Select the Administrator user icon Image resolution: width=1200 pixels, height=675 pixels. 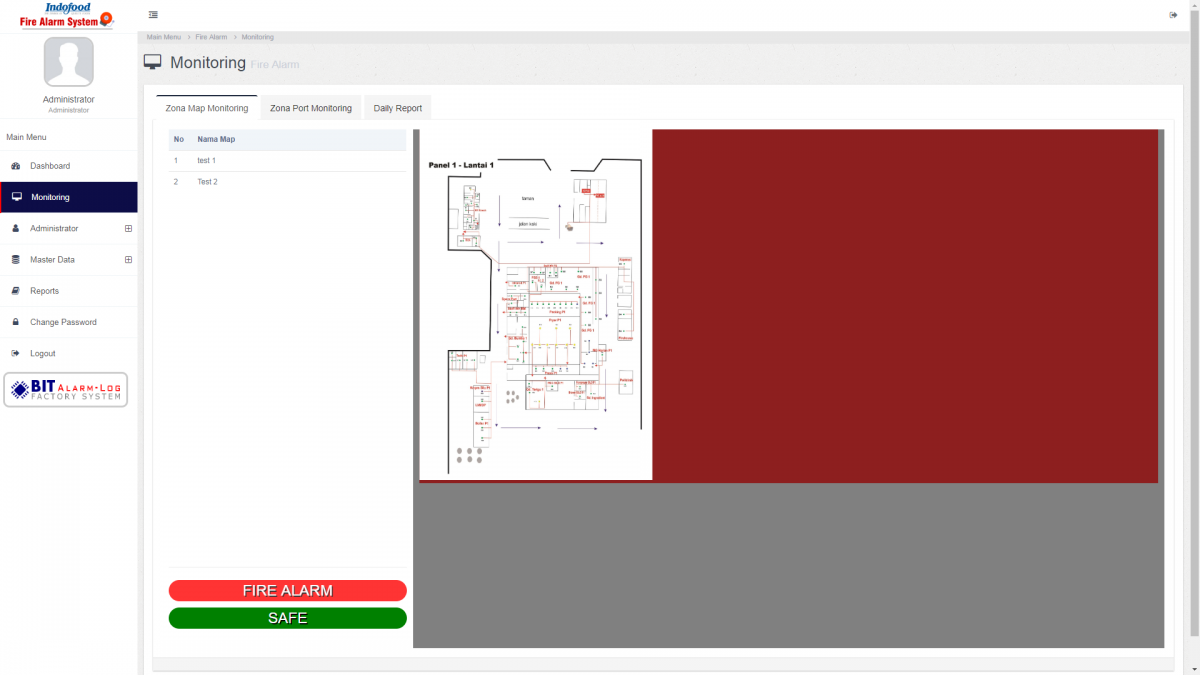pos(16,228)
